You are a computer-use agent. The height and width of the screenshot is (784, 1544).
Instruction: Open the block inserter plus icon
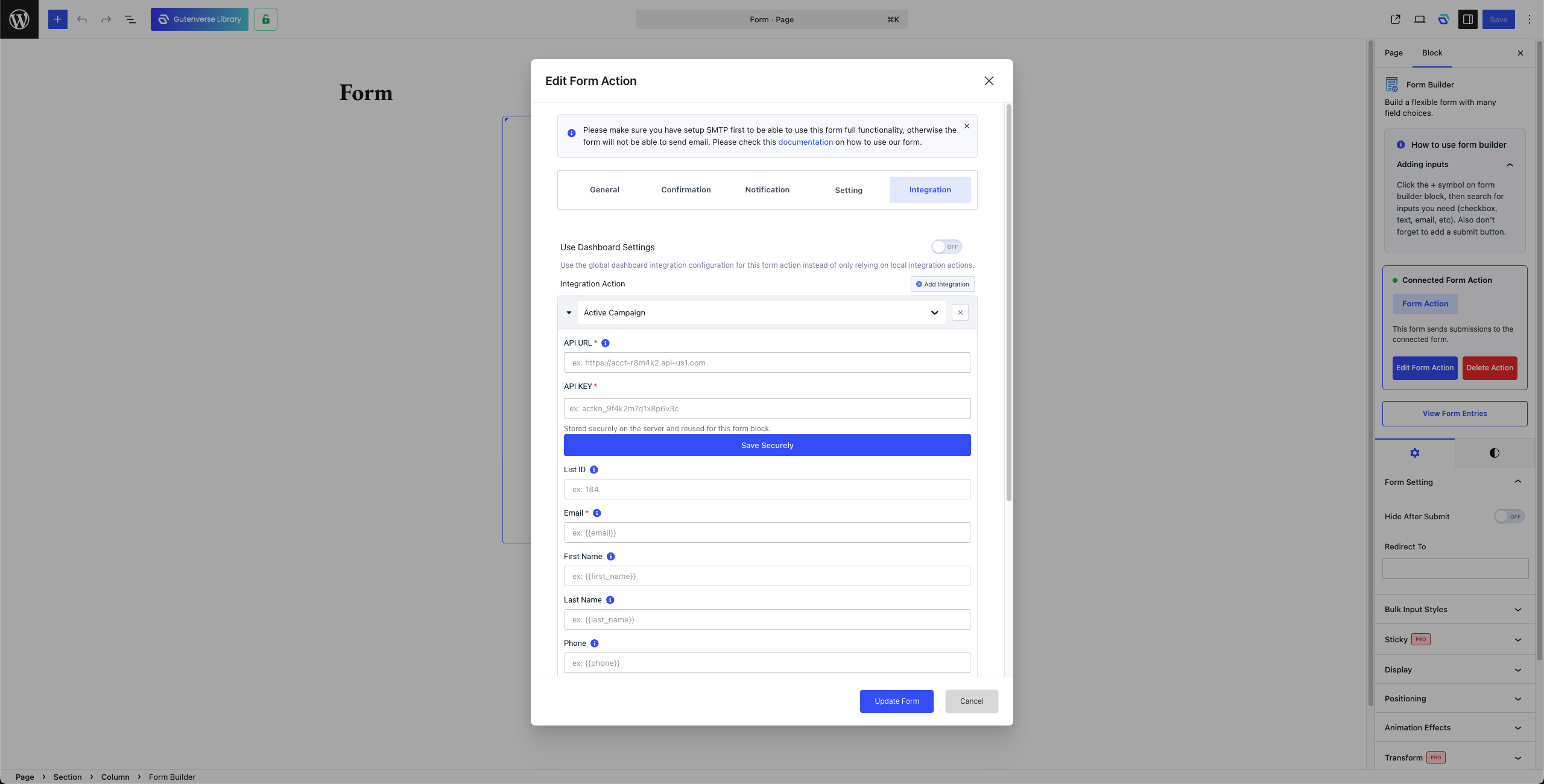(58, 19)
